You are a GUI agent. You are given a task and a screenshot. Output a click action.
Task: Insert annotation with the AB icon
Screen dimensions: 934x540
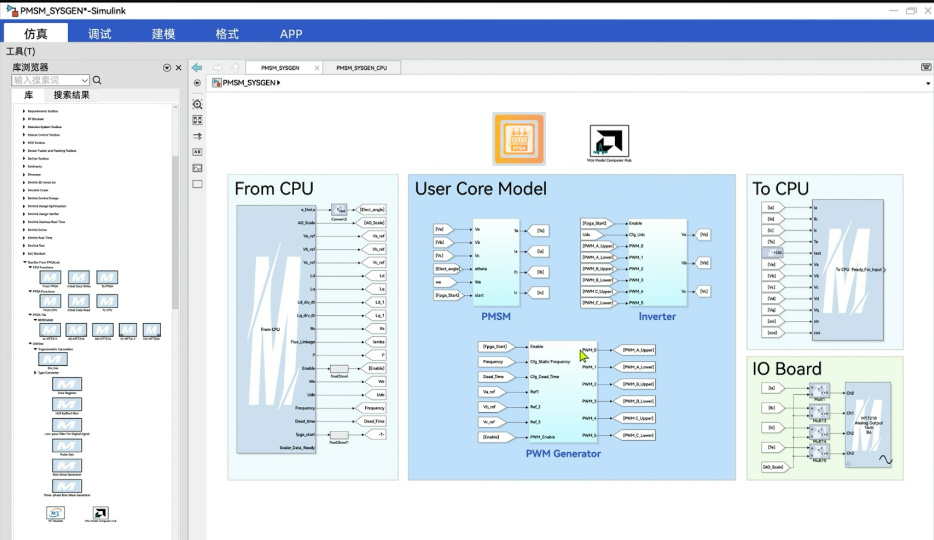197,152
